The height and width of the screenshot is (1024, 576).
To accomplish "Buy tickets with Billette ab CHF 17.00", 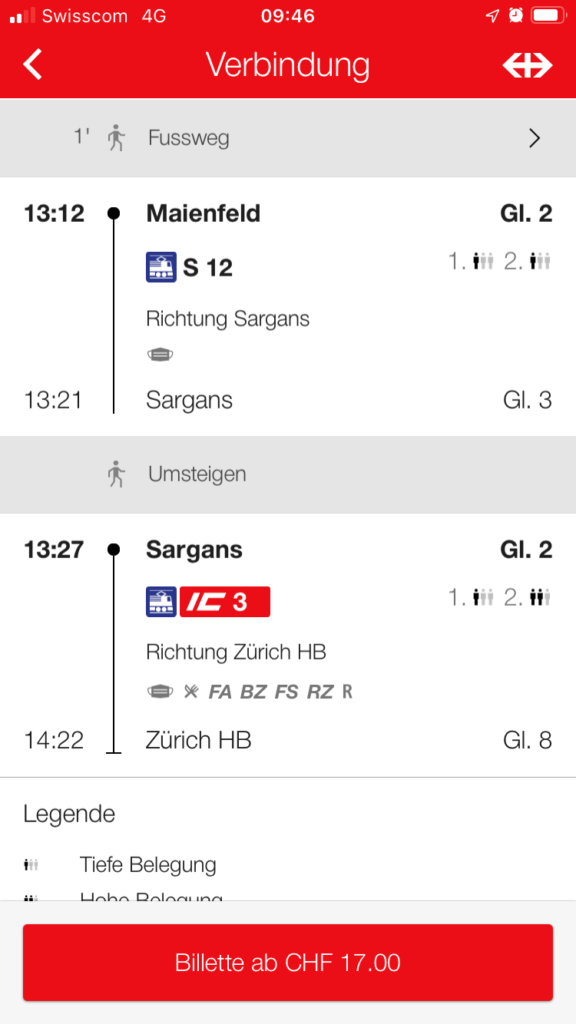I will (x=288, y=963).
